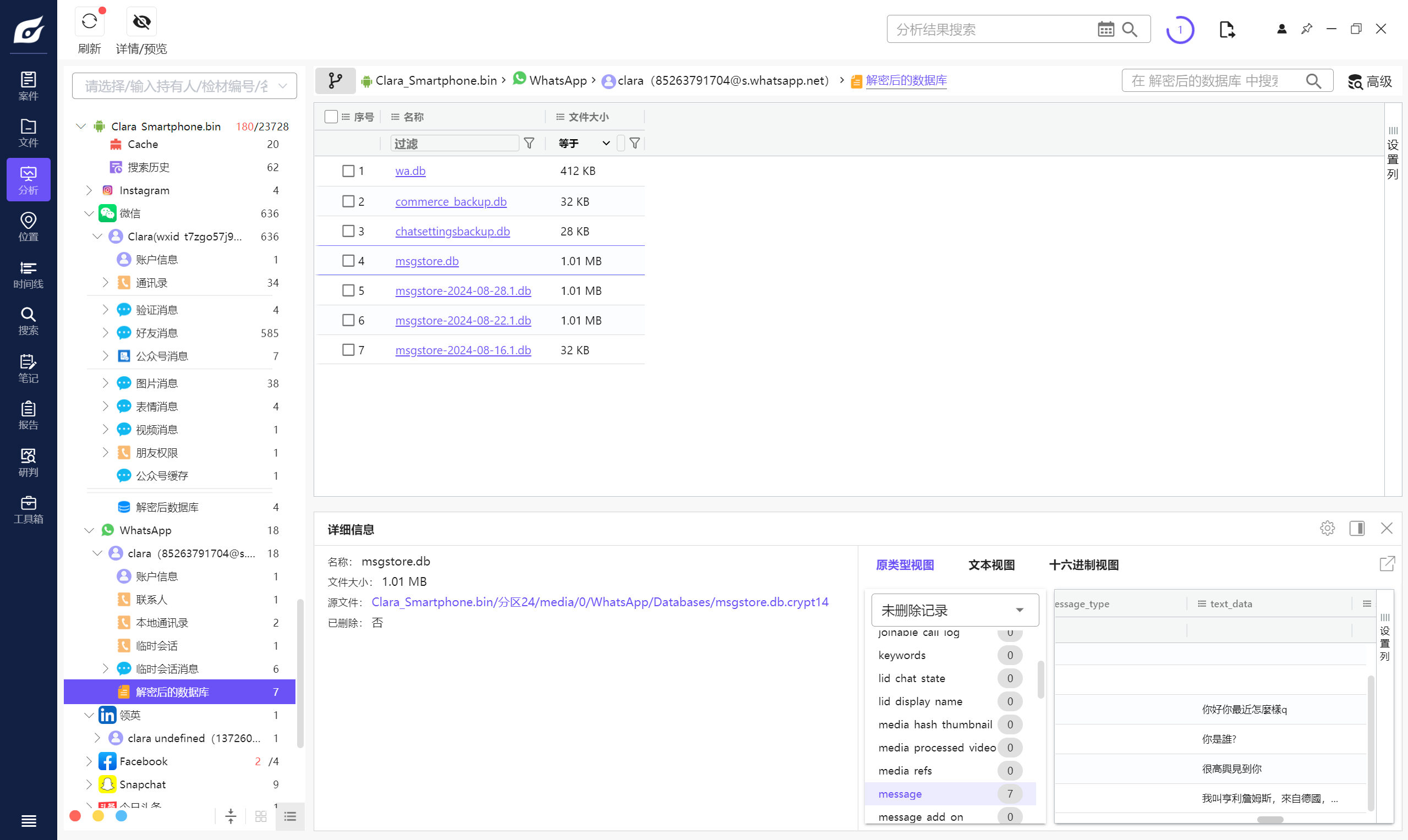Switch to the 十六进制视图 tab
This screenshot has height=840, width=1408.
pyautogui.click(x=1083, y=565)
